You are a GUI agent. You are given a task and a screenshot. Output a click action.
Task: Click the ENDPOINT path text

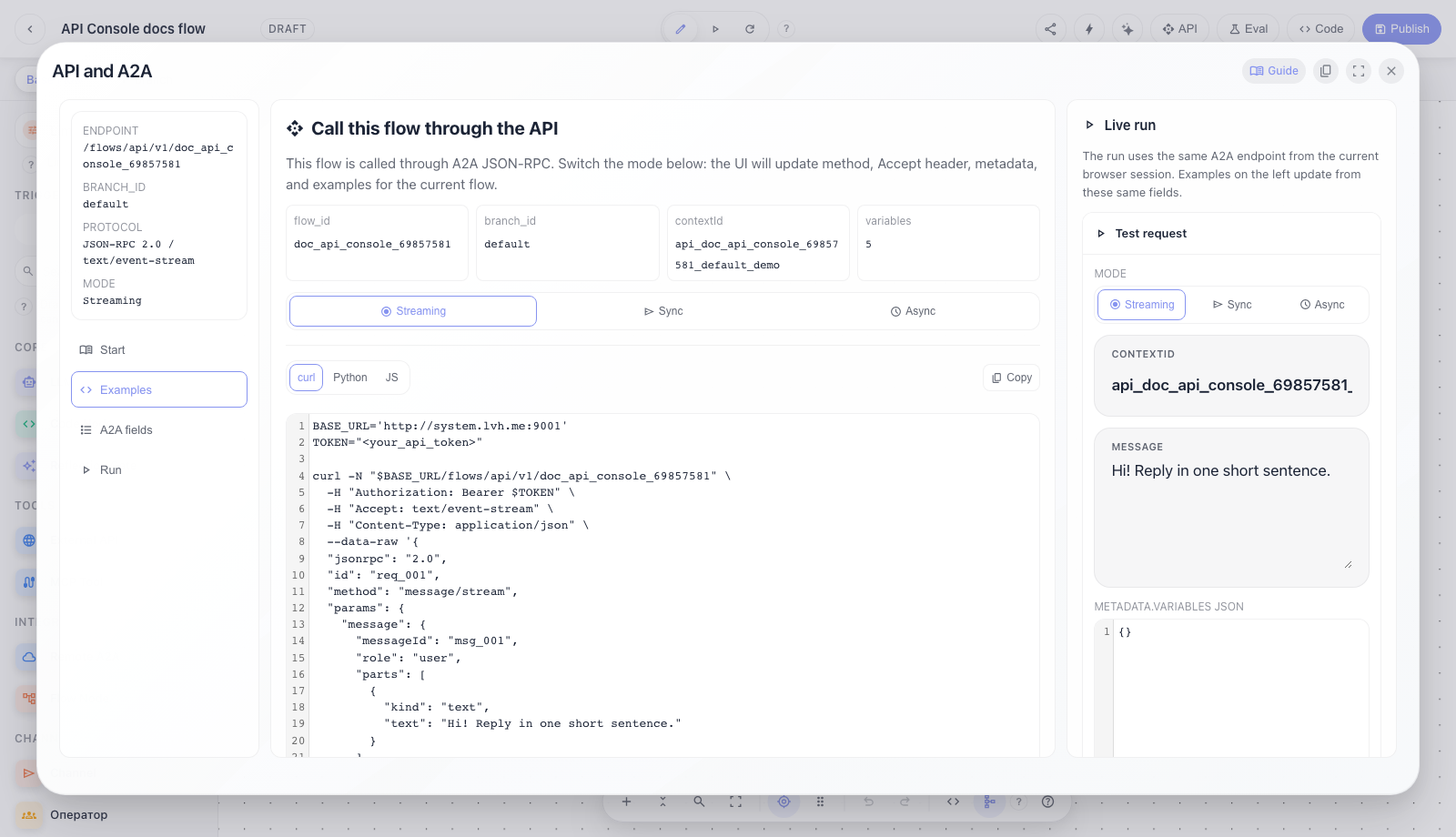coord(158,156)
